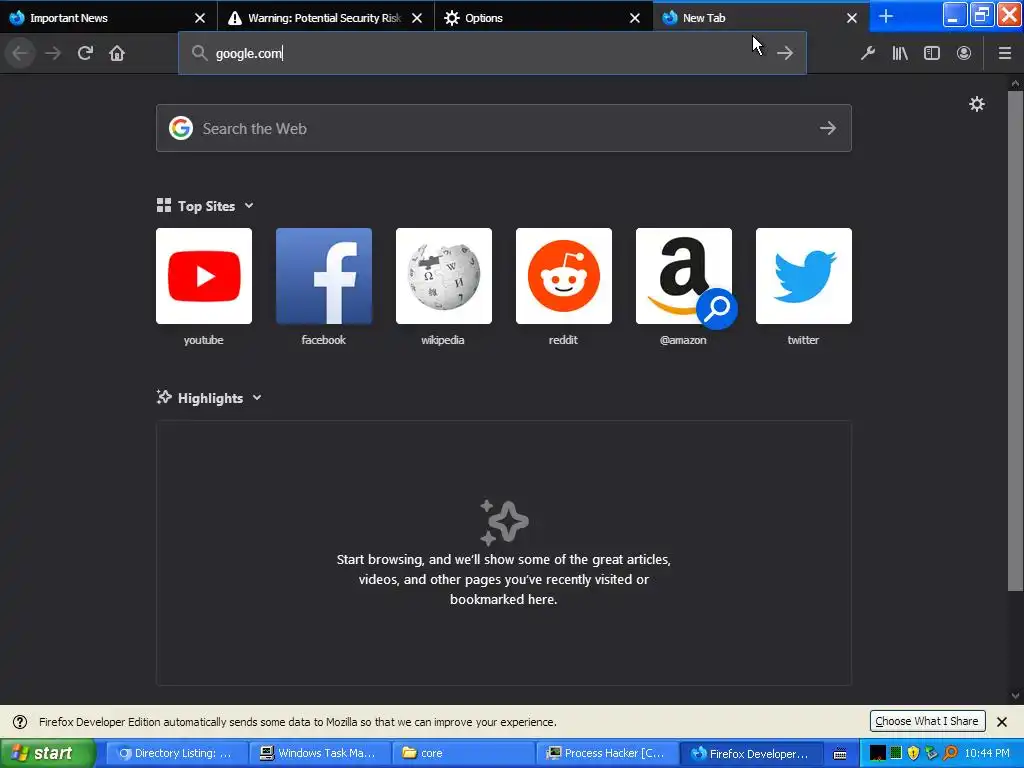
Task: Open the facebook top site tile
Action: pos(324,276)
